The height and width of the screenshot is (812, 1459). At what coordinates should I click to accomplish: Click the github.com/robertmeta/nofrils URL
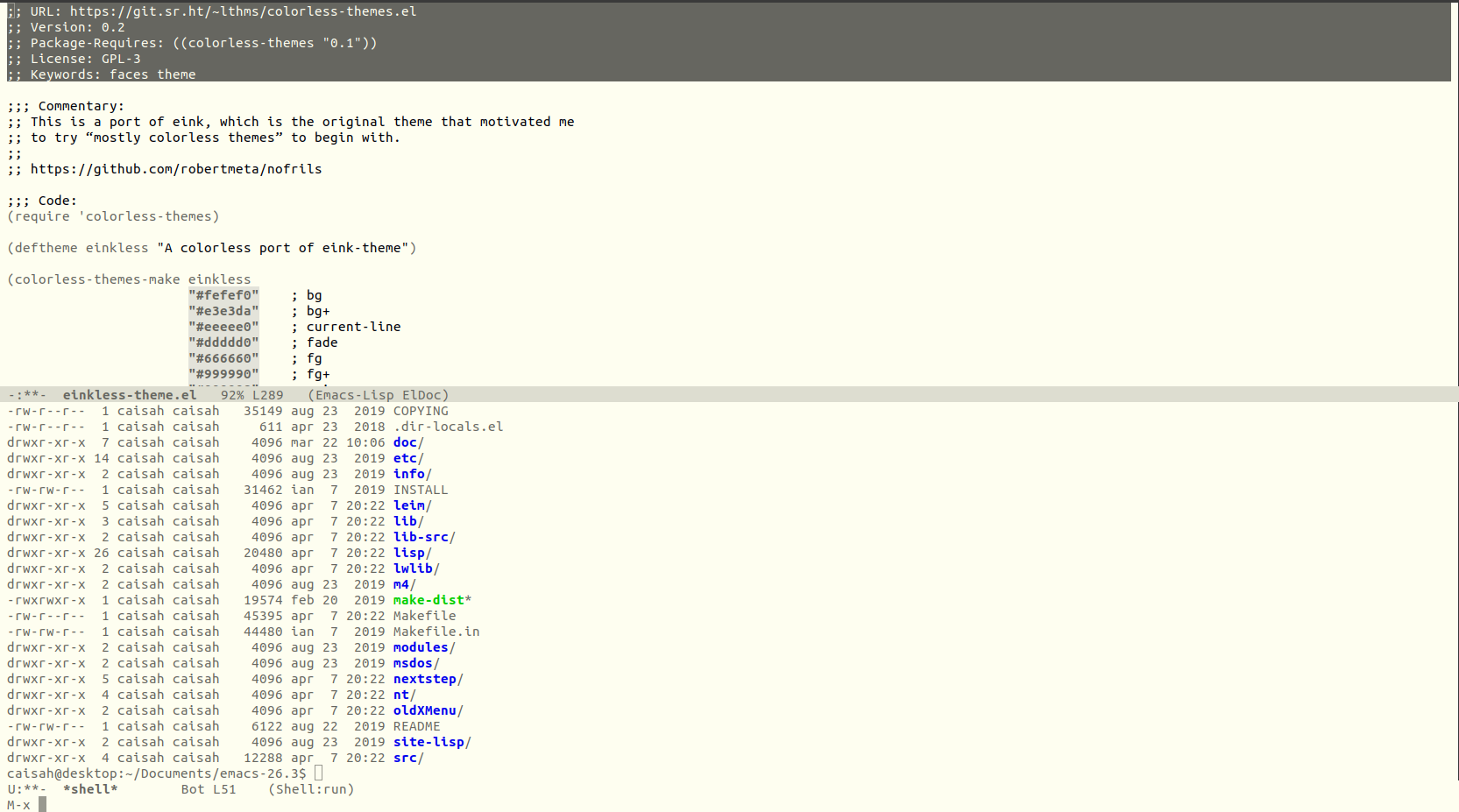click(x=176, y=169)
